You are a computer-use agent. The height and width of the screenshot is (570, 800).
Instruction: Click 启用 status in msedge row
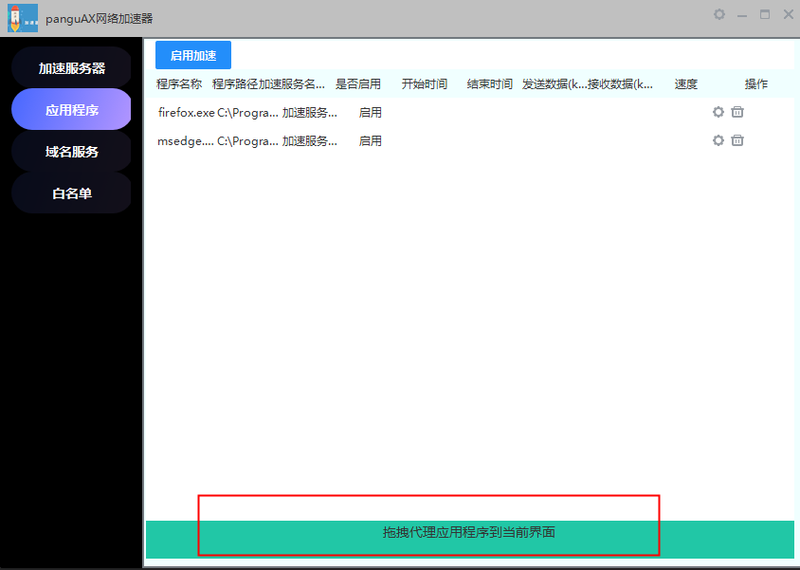click(370, 141)
